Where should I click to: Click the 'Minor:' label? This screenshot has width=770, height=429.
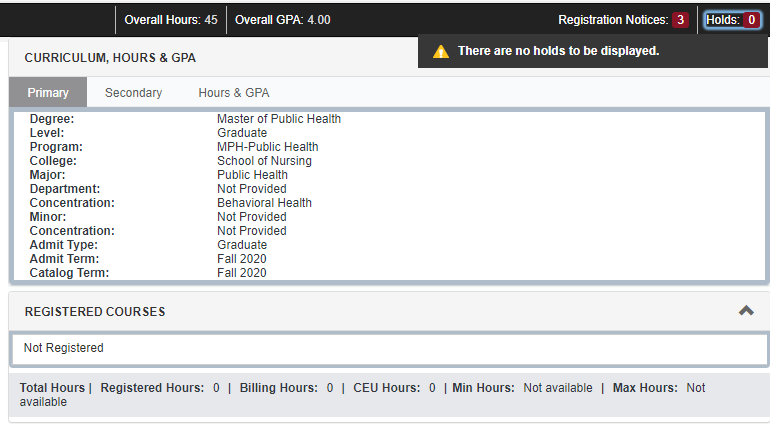(48, 216)
